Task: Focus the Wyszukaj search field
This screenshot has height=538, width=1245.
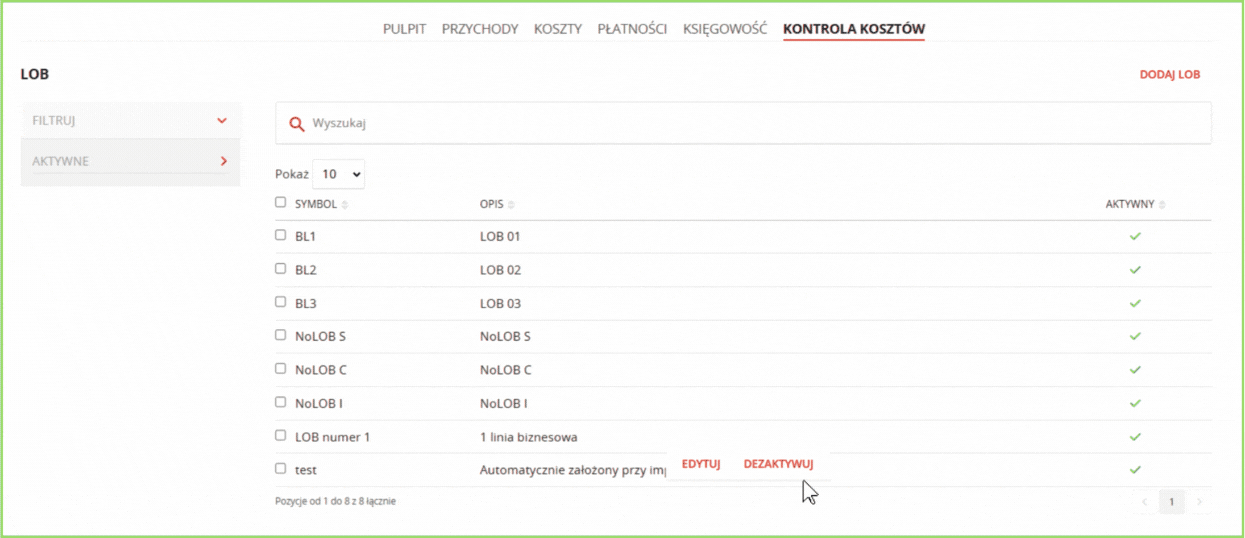Action: click(744, 124)
